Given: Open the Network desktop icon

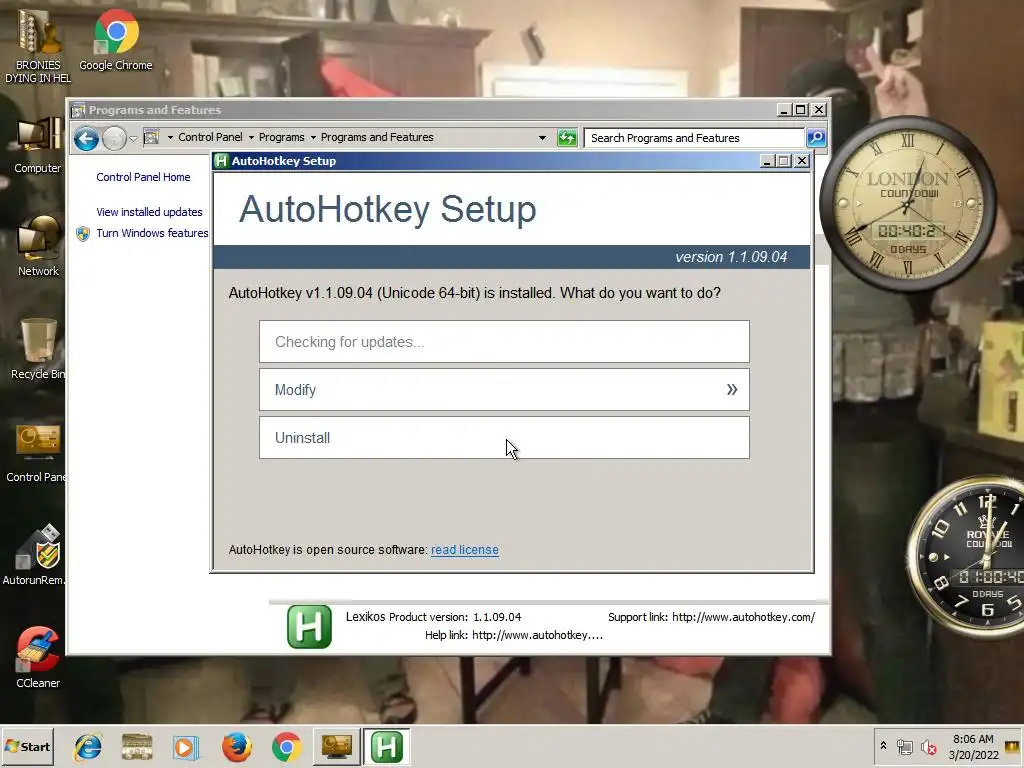Looking at the screenshot, I should point(38,247).
